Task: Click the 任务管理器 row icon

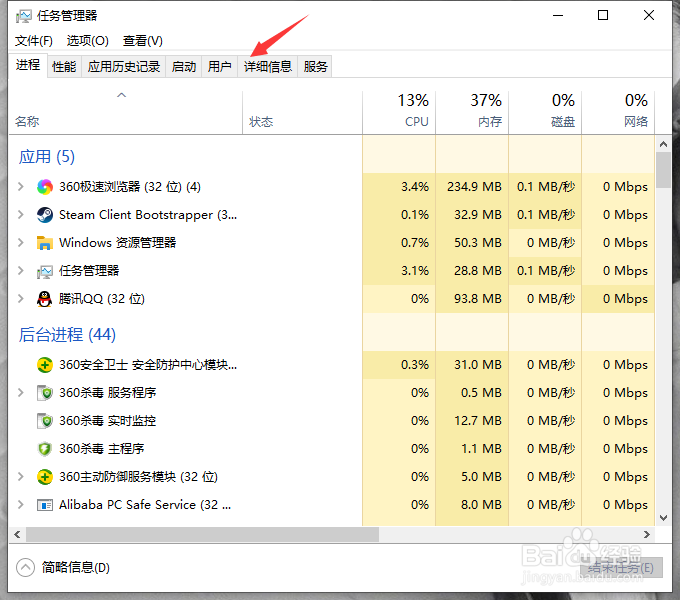Action: click(45, 271)
